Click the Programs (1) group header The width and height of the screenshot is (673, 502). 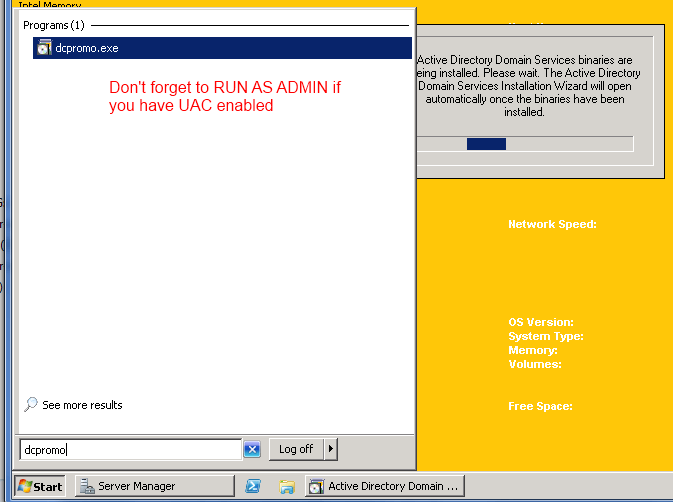pyautogui.click(x=54, y=24)
